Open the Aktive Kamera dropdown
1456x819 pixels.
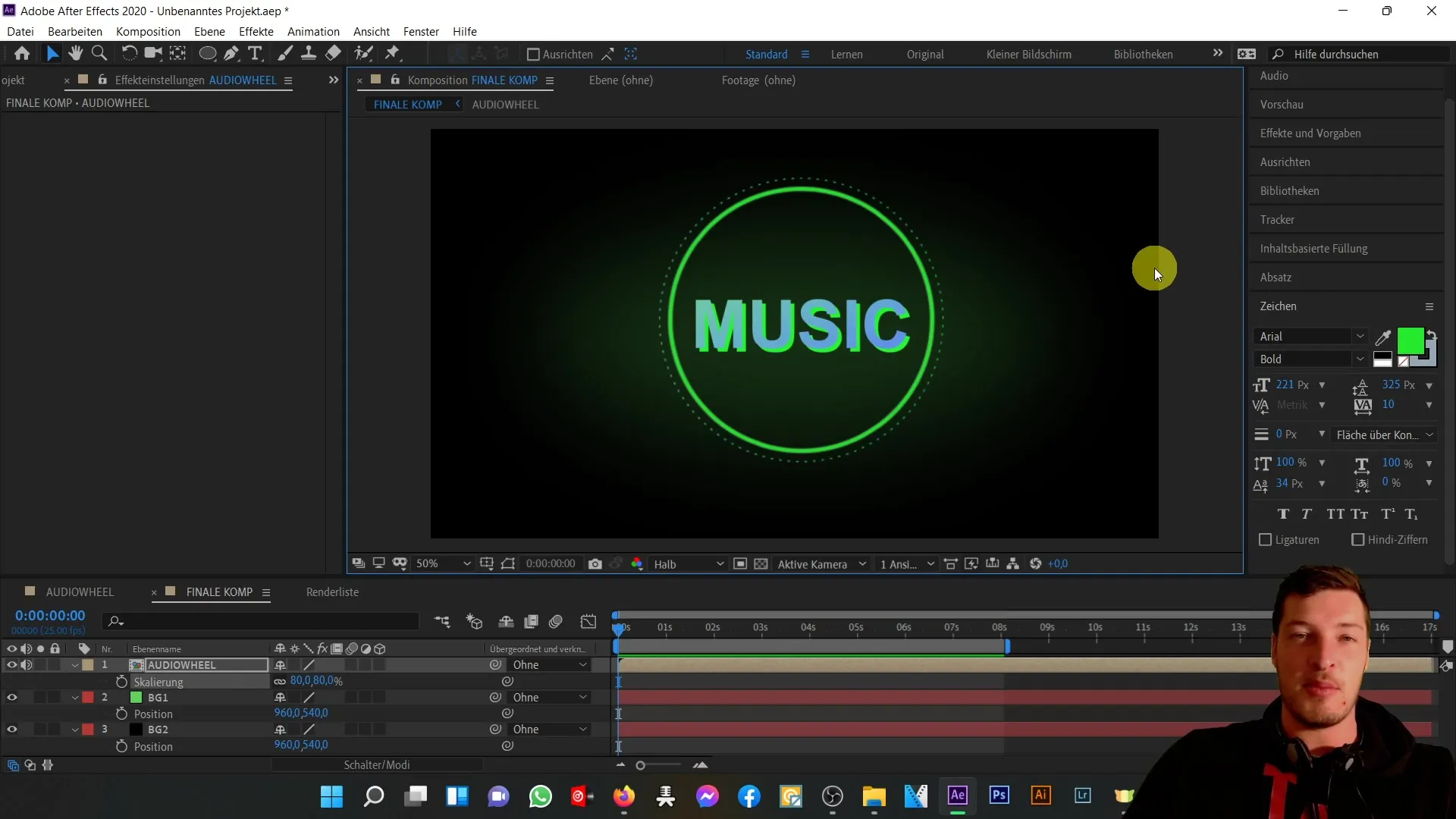[x=822, y=564]
